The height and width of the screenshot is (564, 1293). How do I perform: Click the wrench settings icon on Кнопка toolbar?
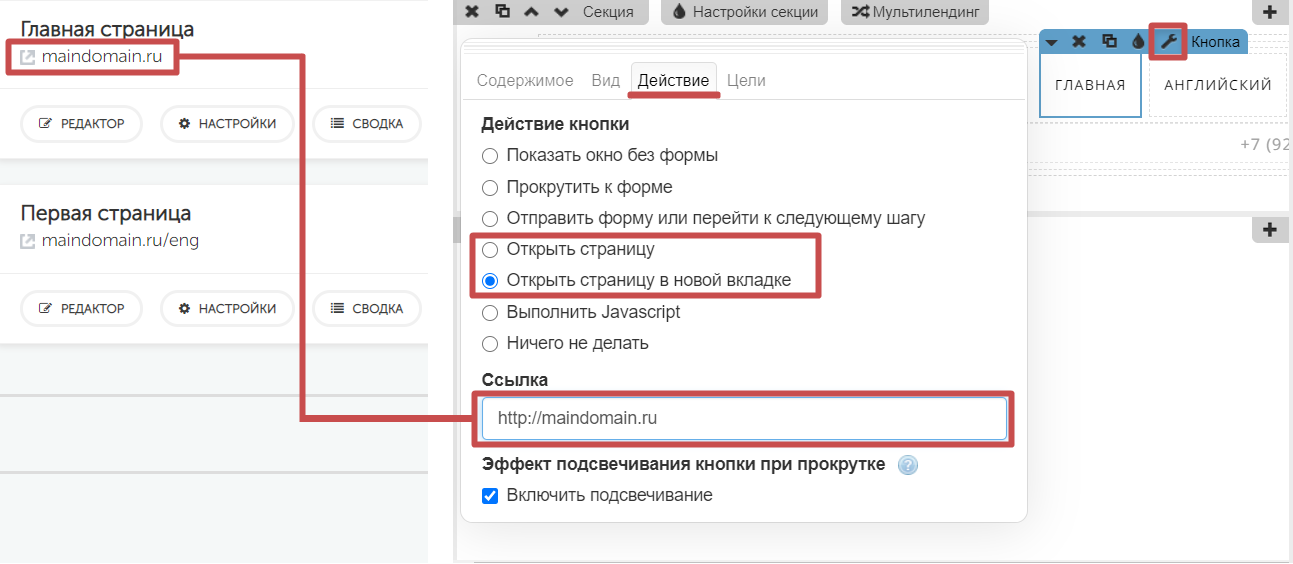pos(1167,42)
